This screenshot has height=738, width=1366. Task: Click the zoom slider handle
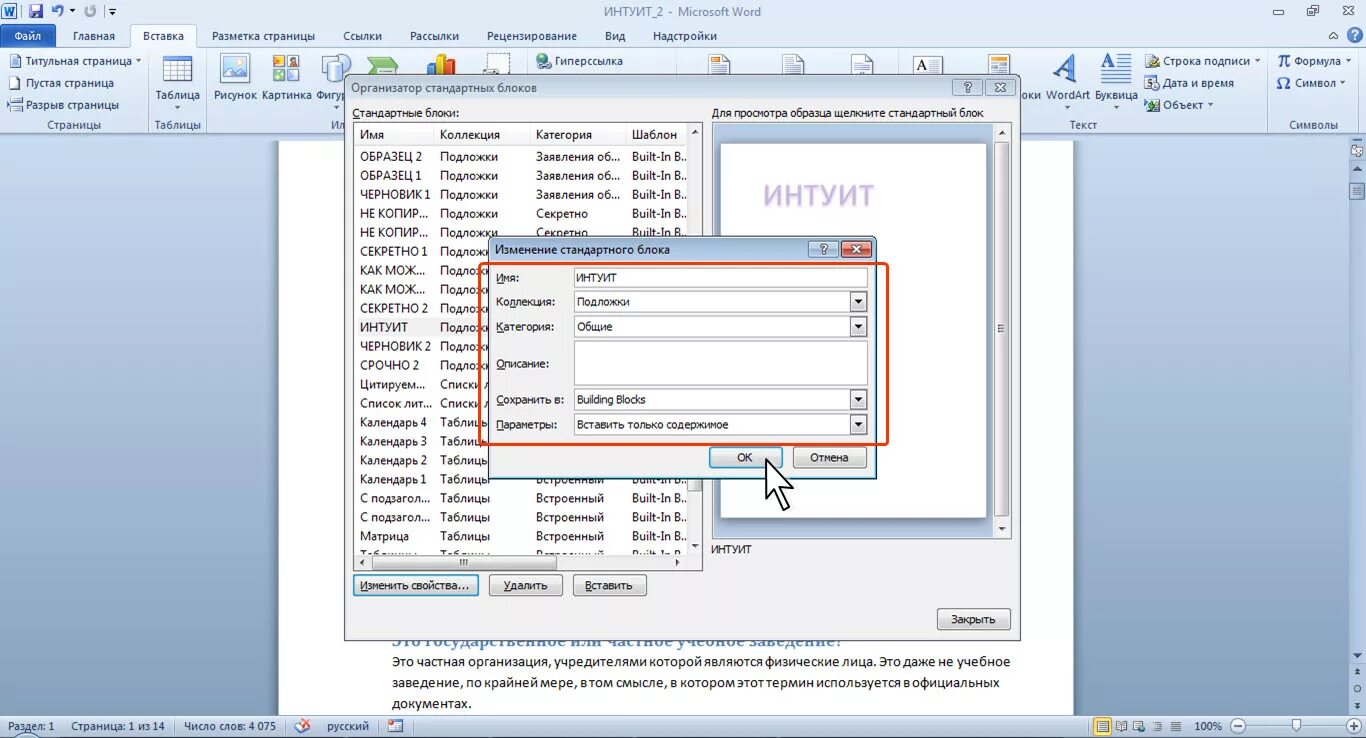1296,726
